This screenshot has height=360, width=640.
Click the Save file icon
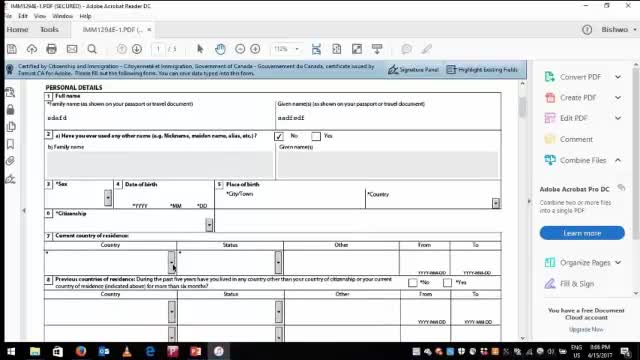12,49
